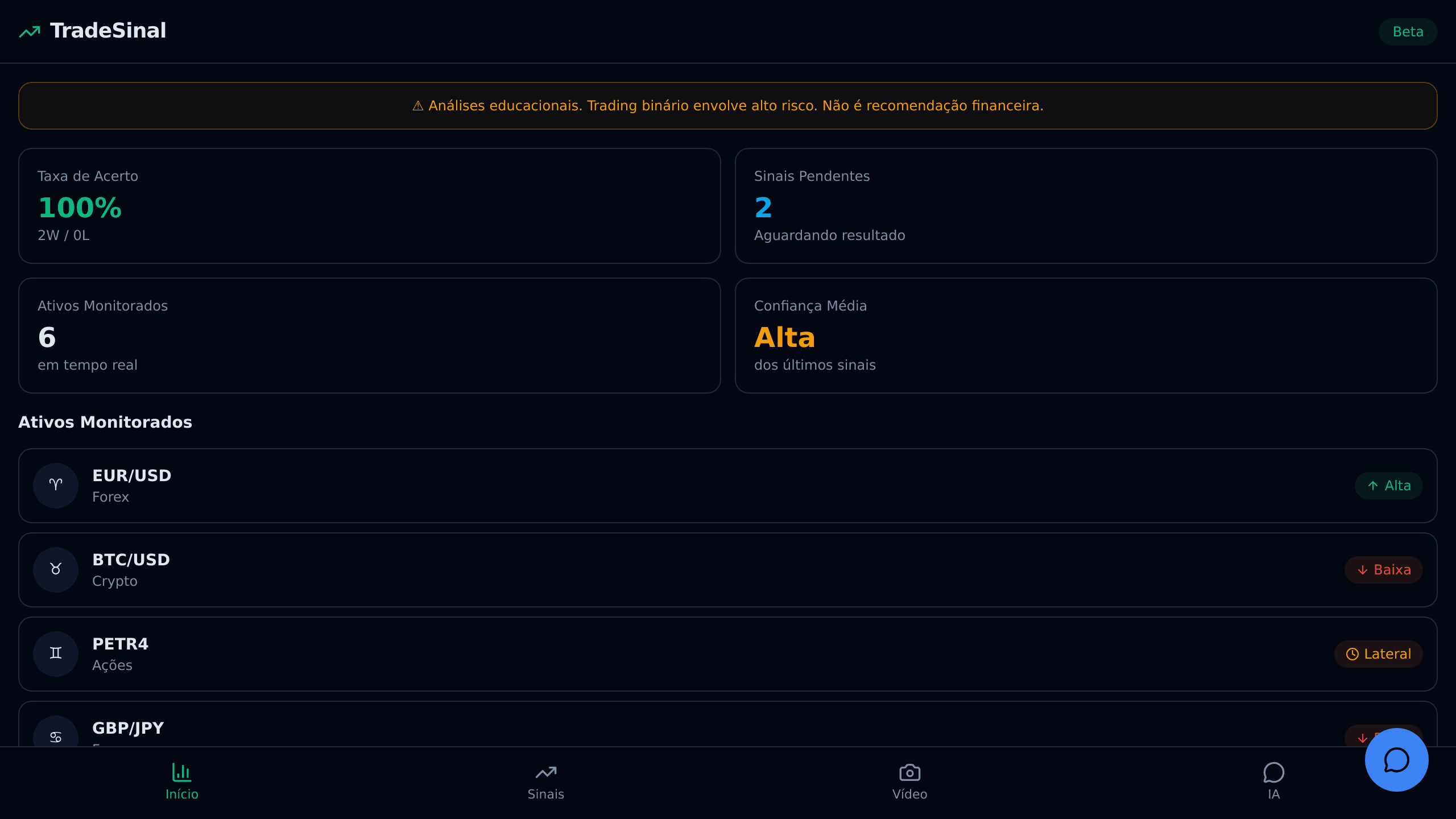Click the Beta badge
Viewport: 1456px width, 819px height.
[x=1408, y=32]
